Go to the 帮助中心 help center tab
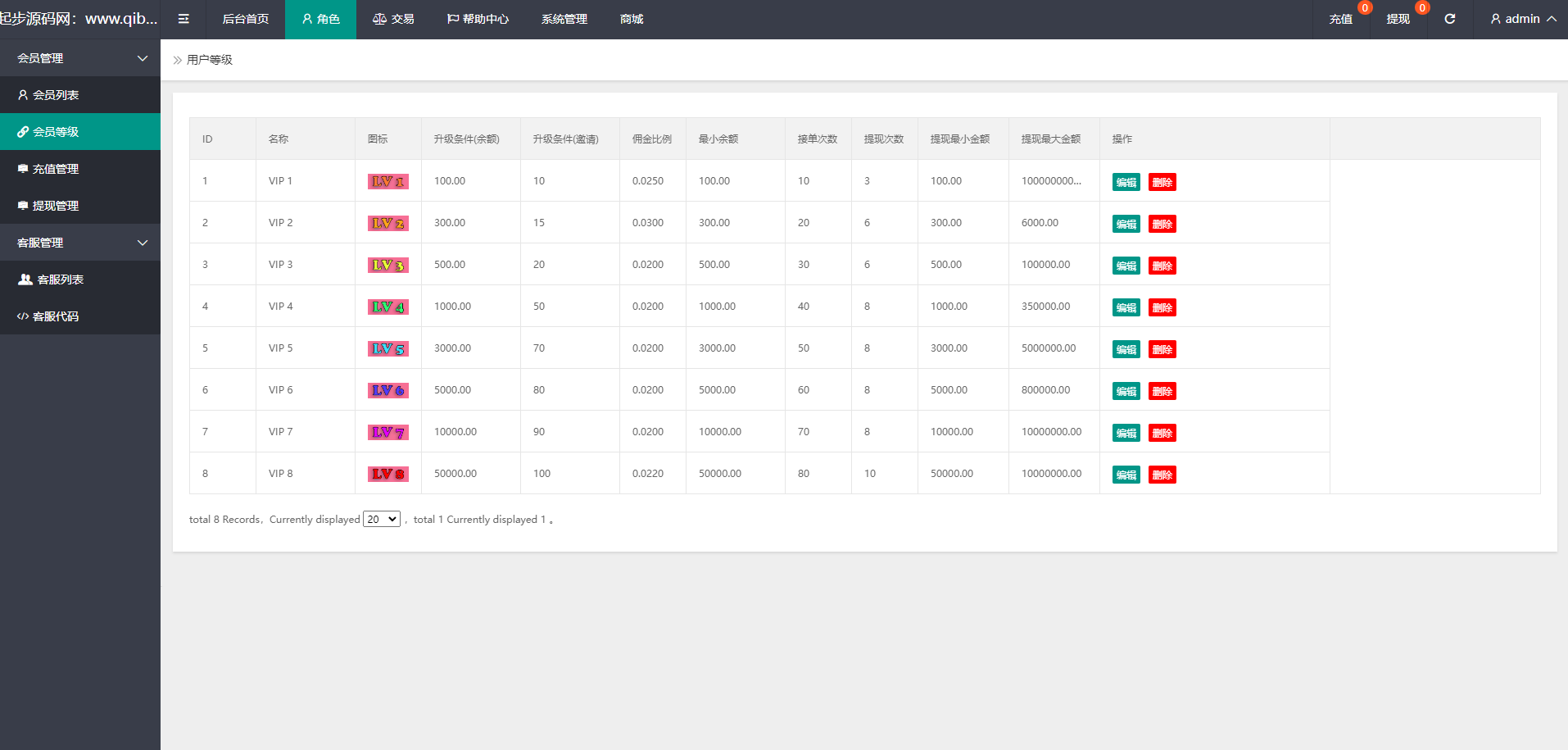Screen dimensions: 1568x750 pos(478,19)
